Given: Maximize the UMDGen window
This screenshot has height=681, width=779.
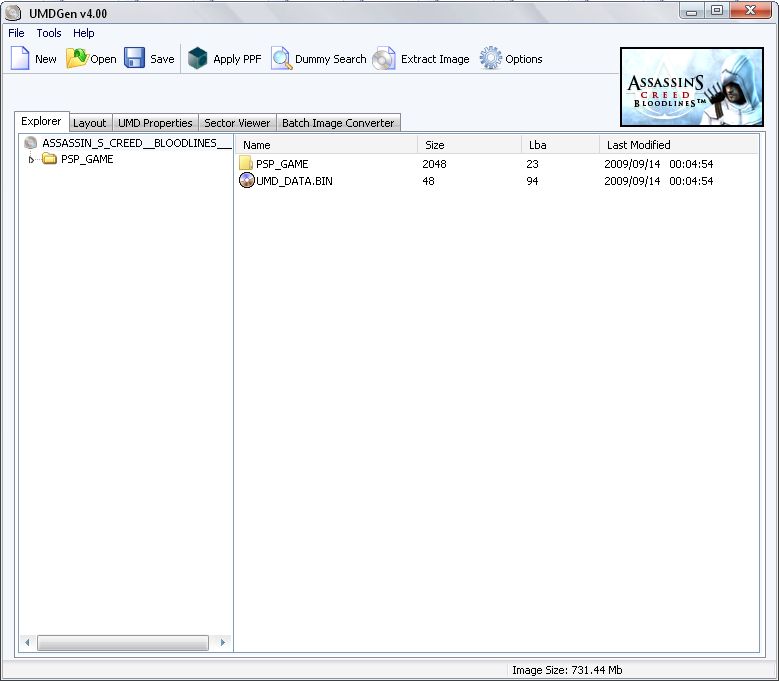Looking at the screenshot, I should click(x=717, y=11).
